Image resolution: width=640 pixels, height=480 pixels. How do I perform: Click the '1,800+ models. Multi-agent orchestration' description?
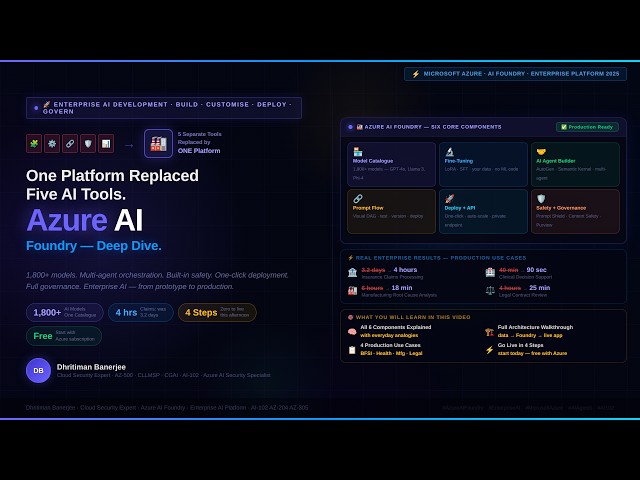pyautogui.click(x=157, y=281)
